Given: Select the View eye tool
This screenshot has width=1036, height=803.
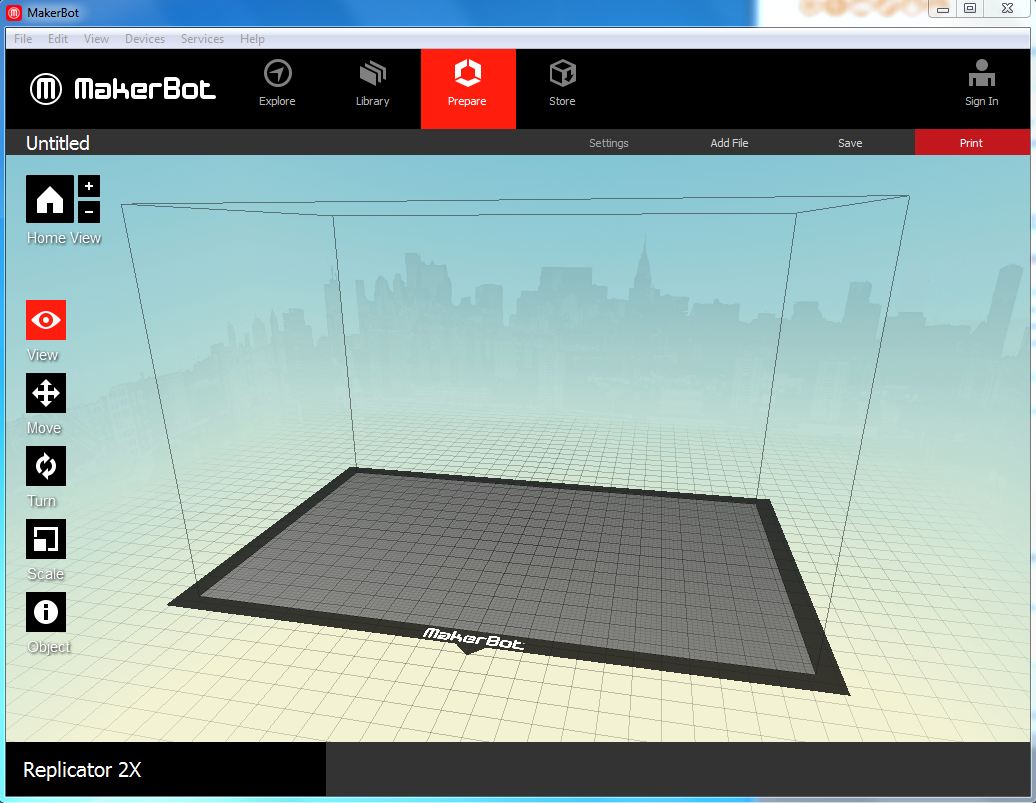Looking at the screenshot, I should click(x=46, y=320).
